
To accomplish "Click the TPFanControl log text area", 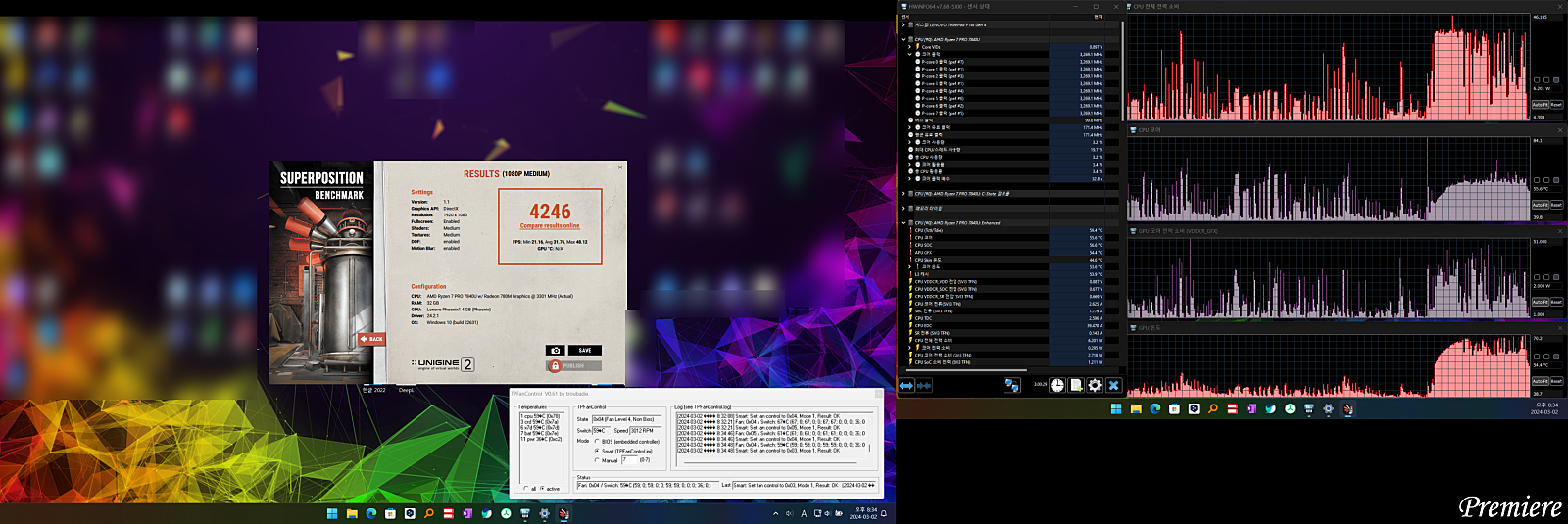I will click(774, 439).
